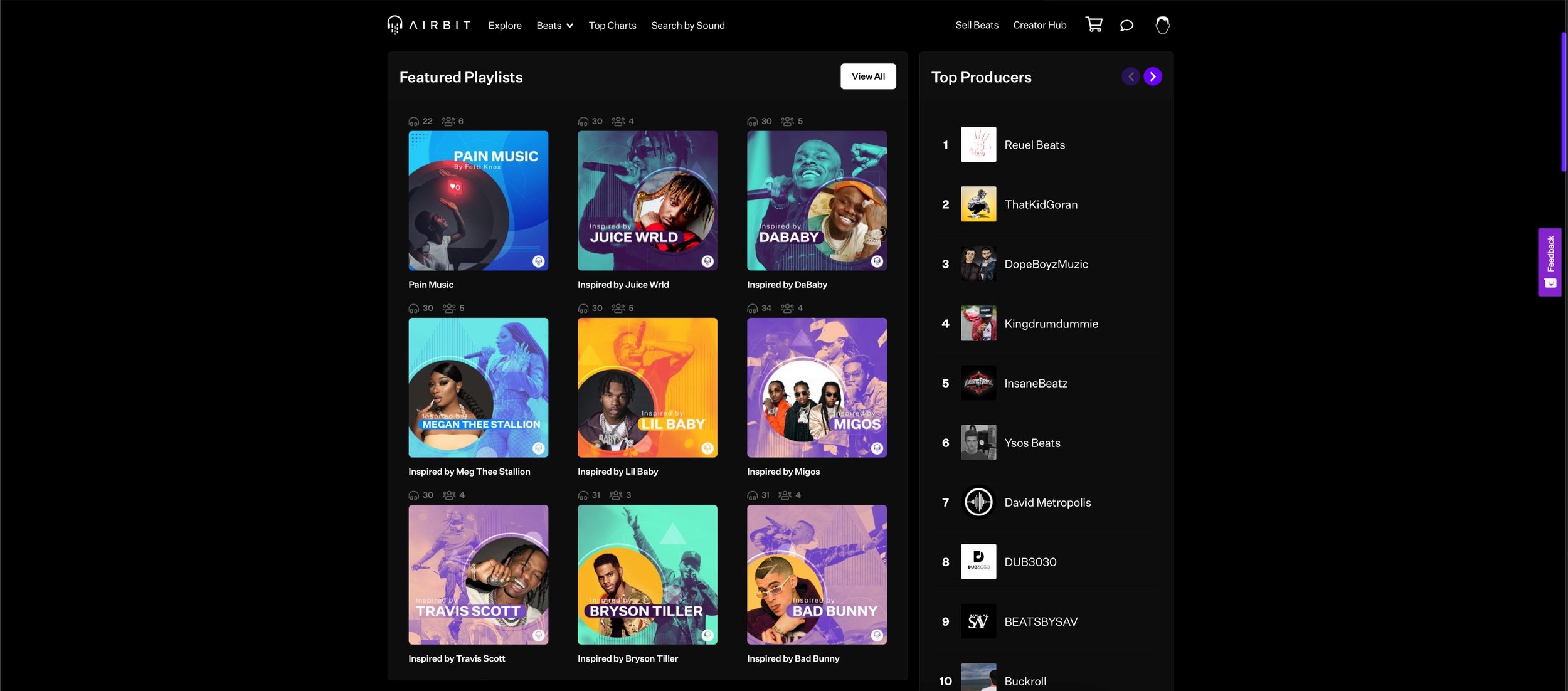Open the Explore page
This screenshot has width=1568, height=691.
(505, 25)
